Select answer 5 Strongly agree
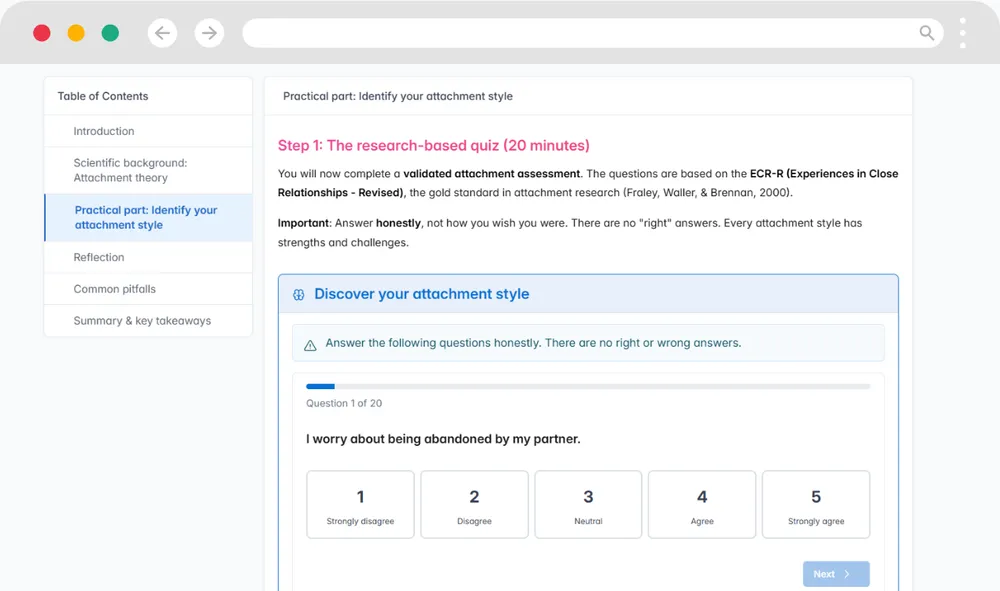 (x=816, y=505)
